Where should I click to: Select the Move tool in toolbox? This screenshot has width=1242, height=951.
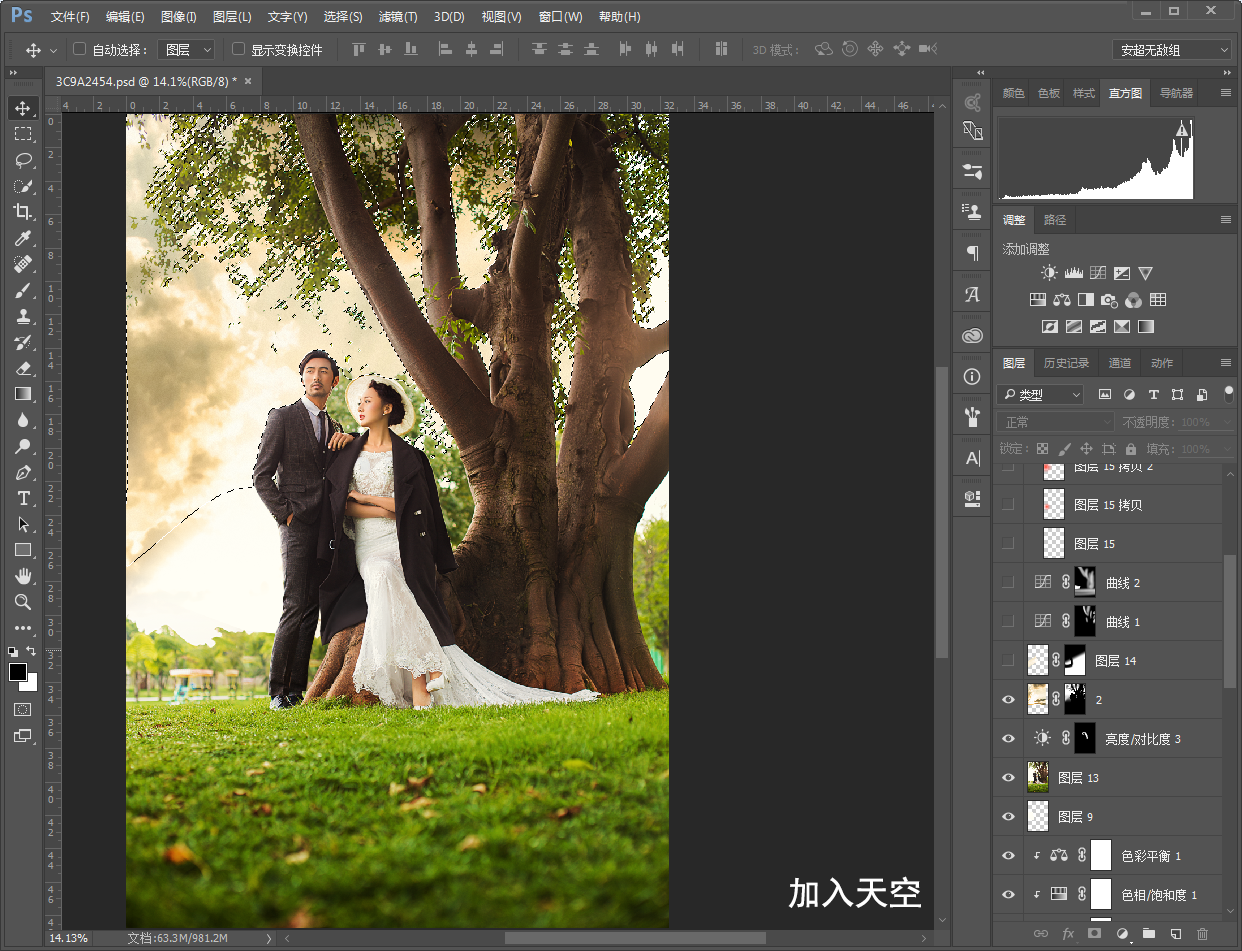pos(22,108)
